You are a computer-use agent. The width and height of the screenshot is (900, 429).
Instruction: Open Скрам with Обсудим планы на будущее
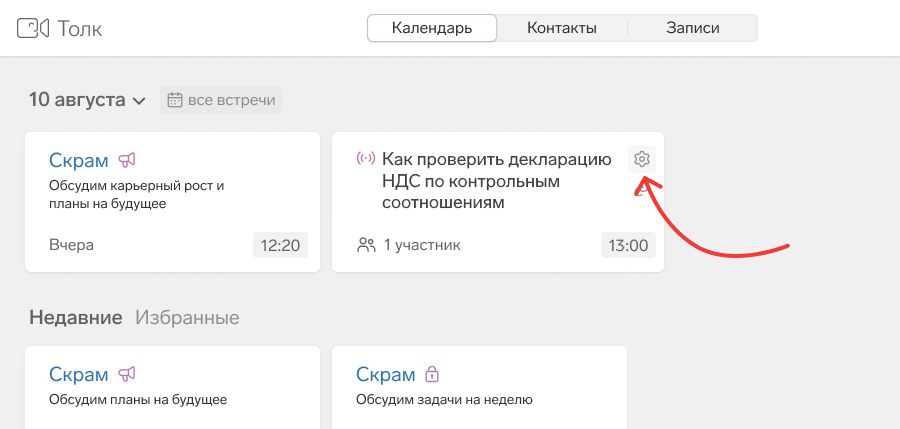79,375
